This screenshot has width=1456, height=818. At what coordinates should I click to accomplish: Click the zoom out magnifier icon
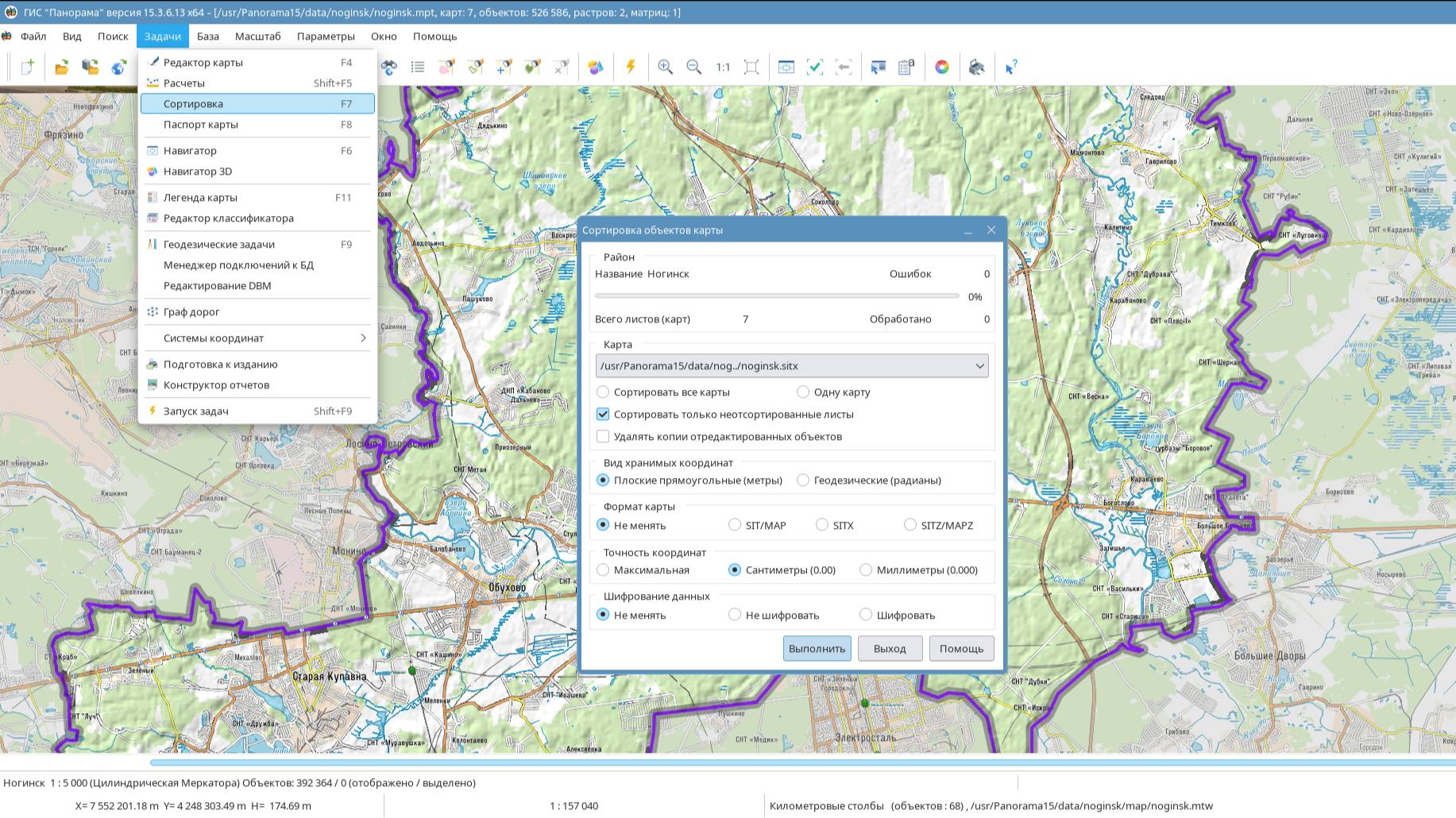coord(693,68)
